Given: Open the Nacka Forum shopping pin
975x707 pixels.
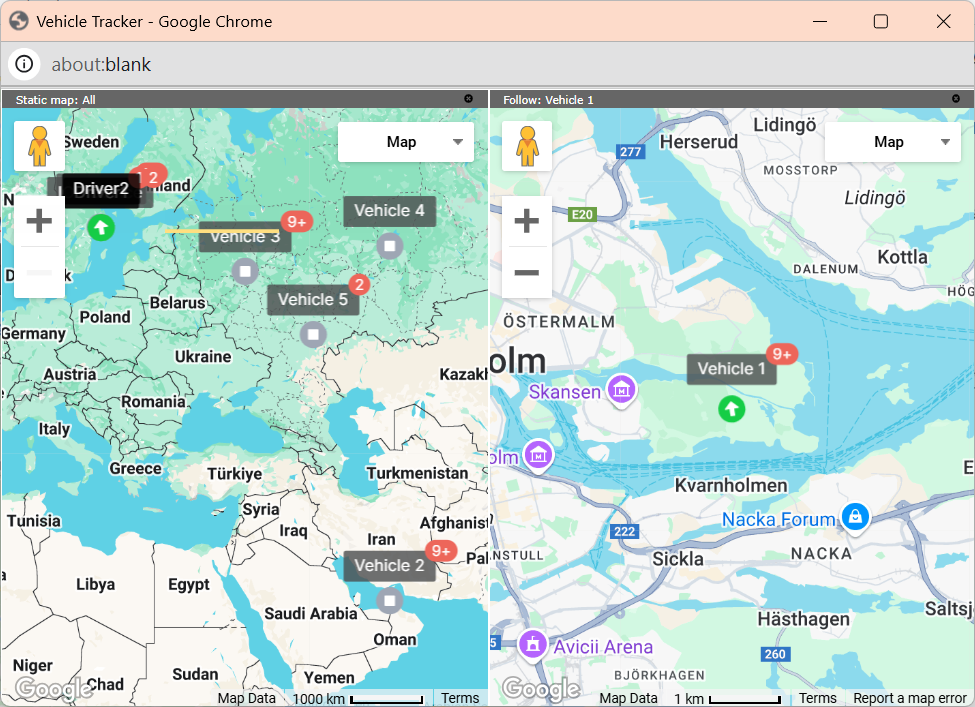Looking at the screenshot, I should (x=855, y=517).
